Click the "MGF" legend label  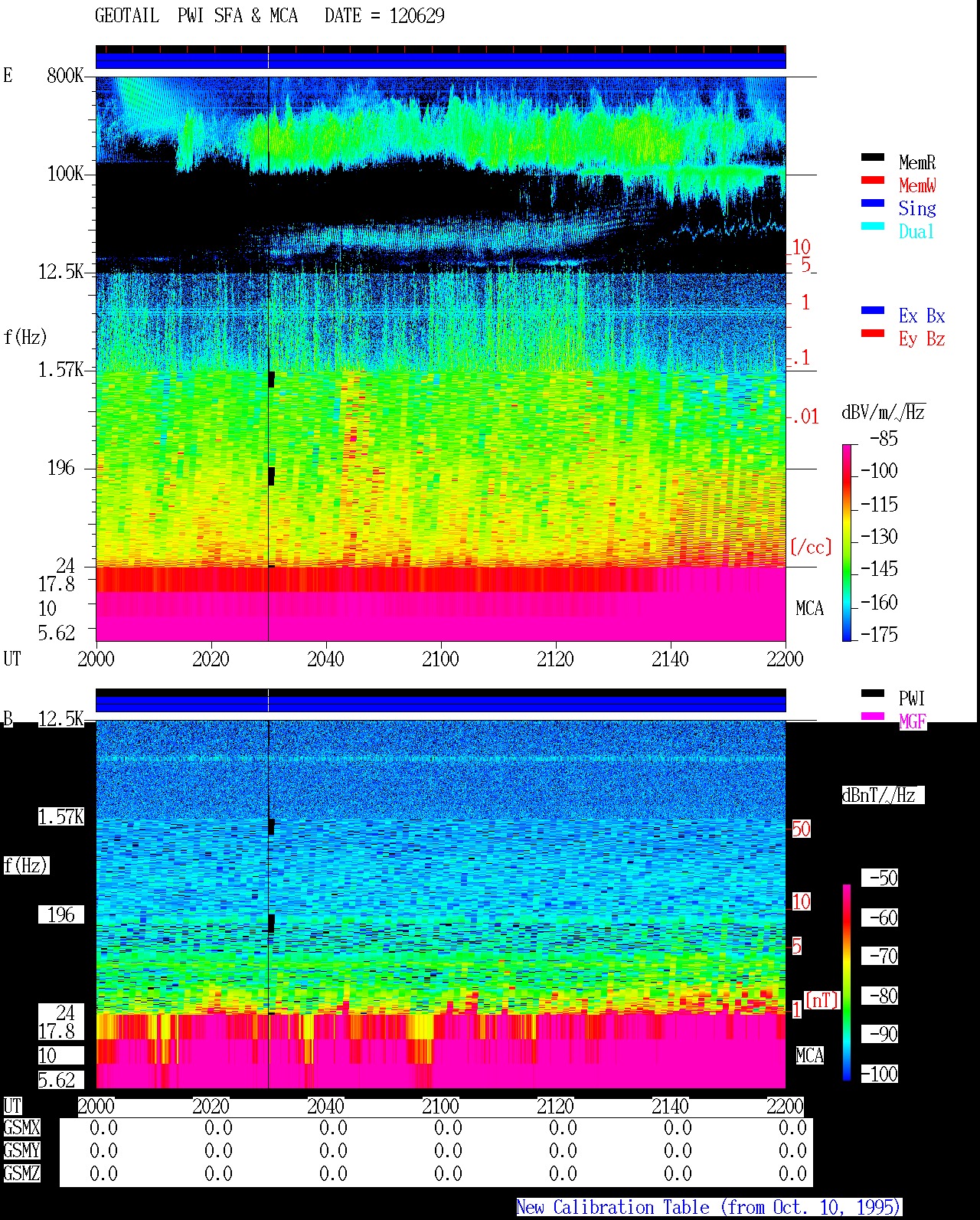click(x=913, y=721)
